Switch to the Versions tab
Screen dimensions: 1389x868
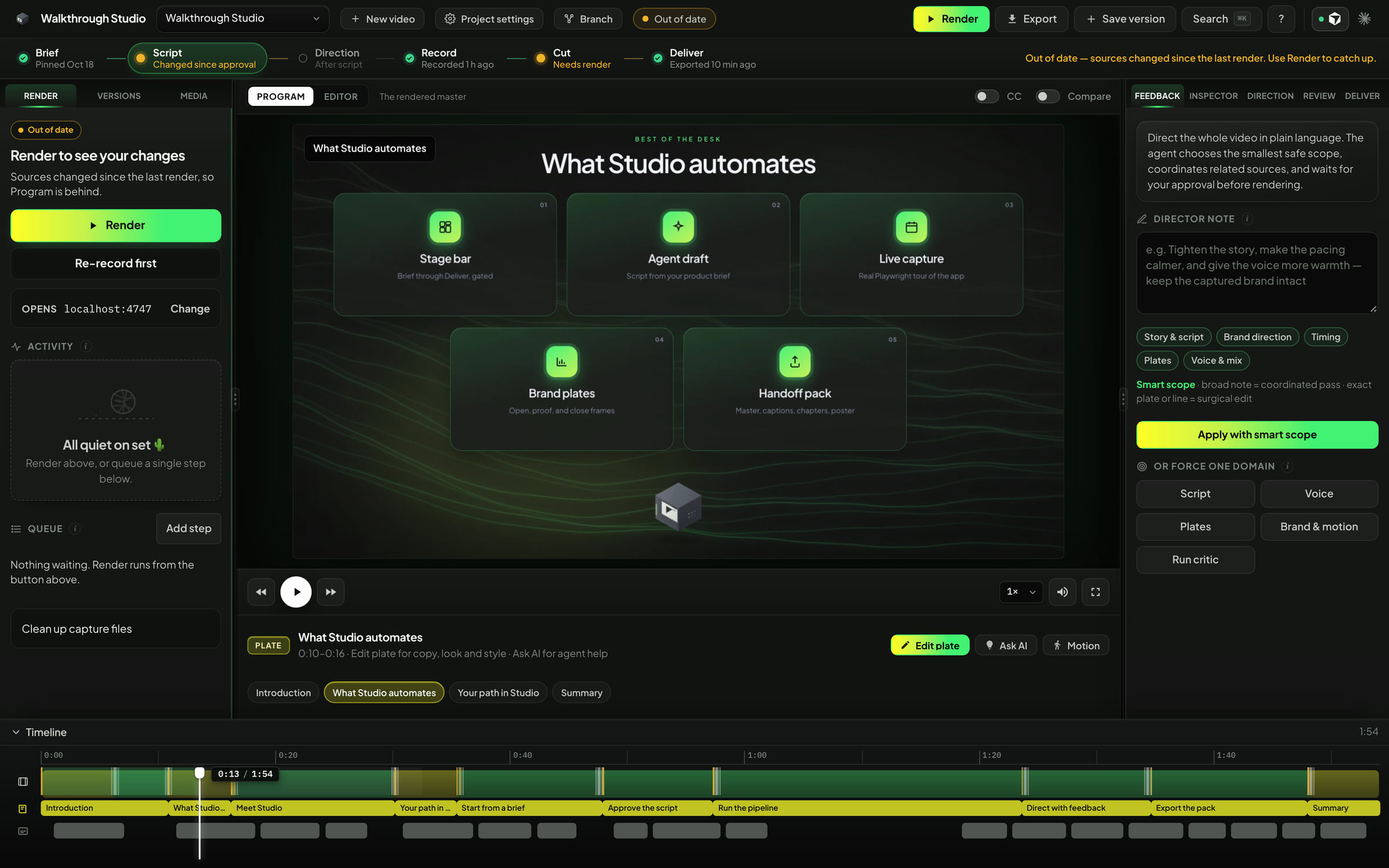click(119, 95)
